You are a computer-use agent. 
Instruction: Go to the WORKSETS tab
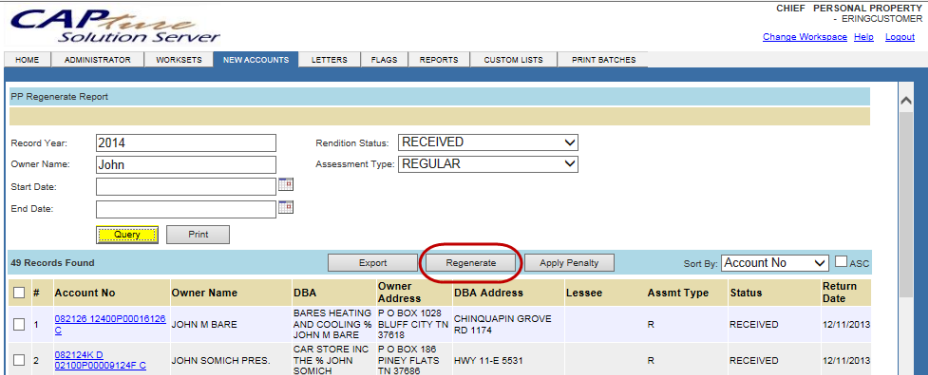[179, 60]
